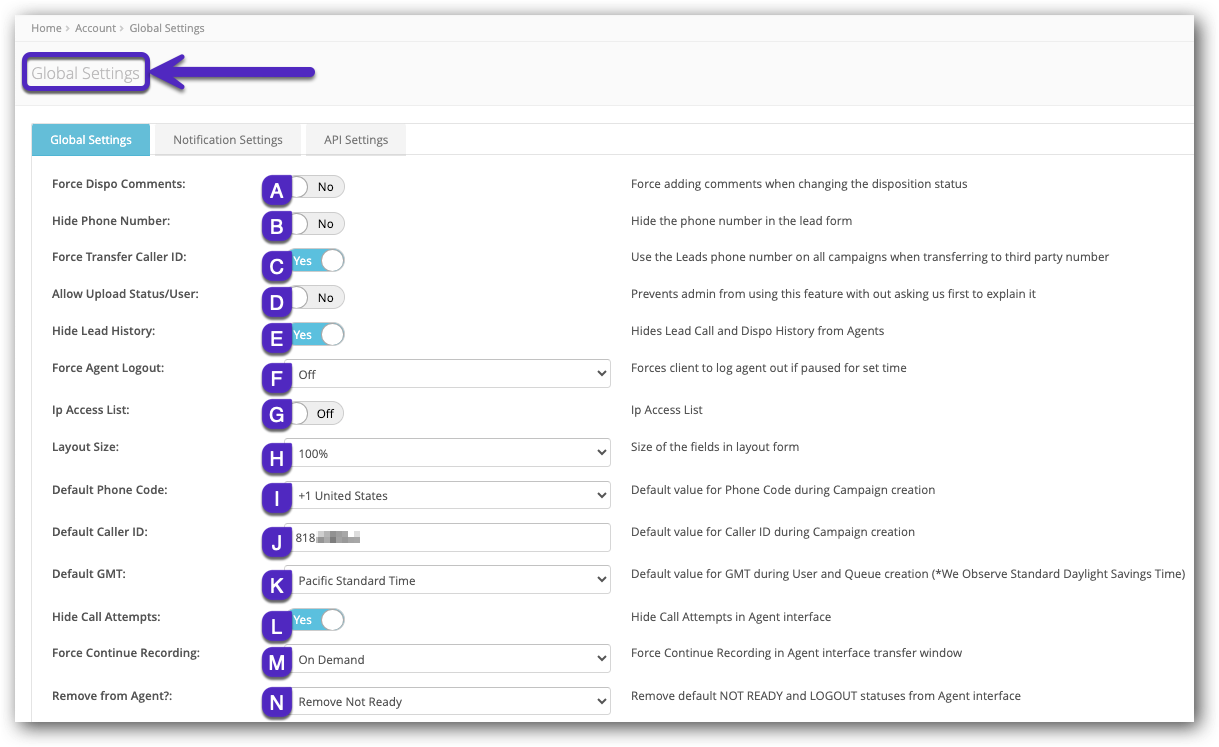This screenshot has height=747, width=1219.
Task: Click the Default Caller ID input field
Action: 447,537
